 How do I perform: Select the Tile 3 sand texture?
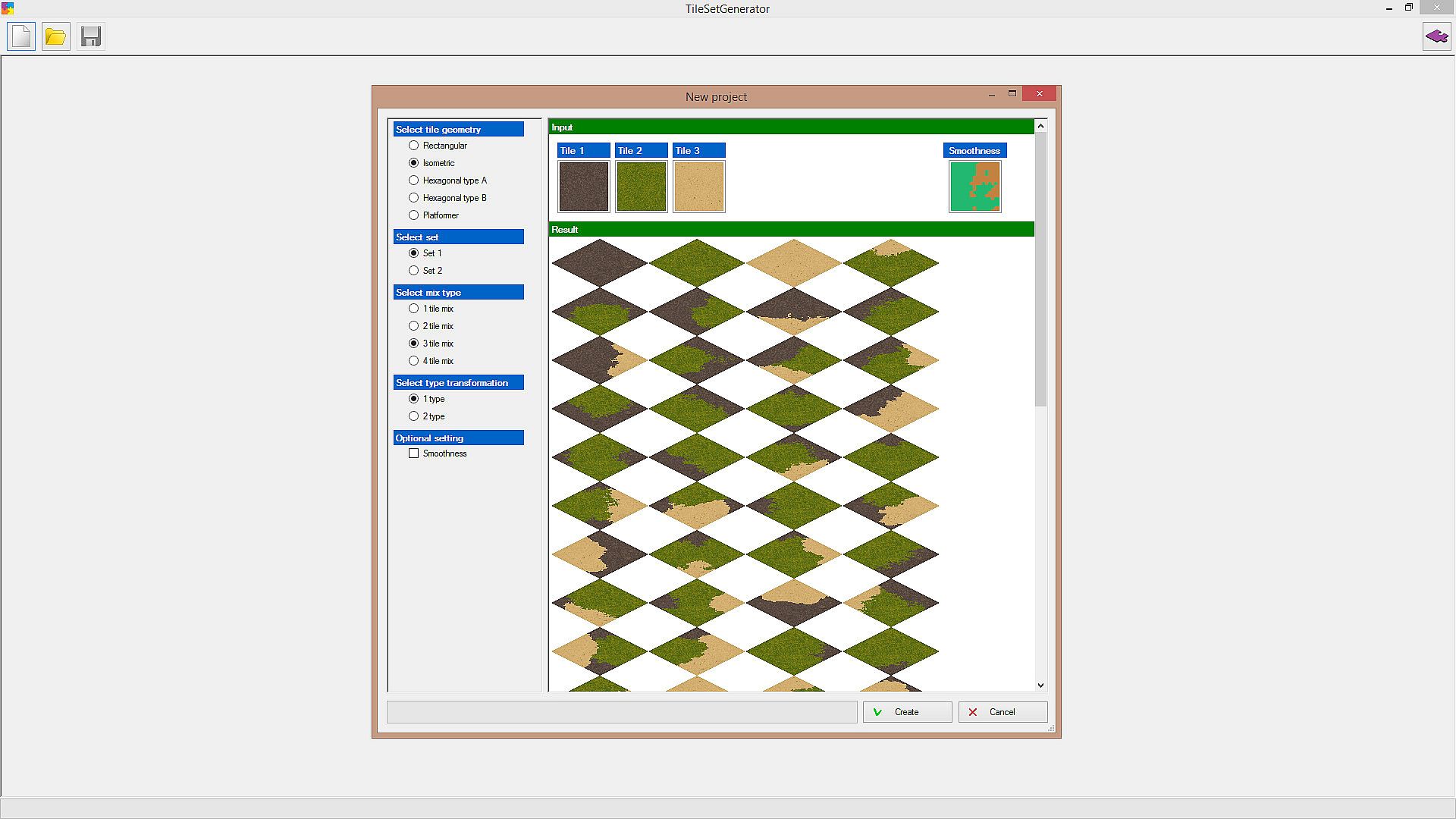click(698, 187)
